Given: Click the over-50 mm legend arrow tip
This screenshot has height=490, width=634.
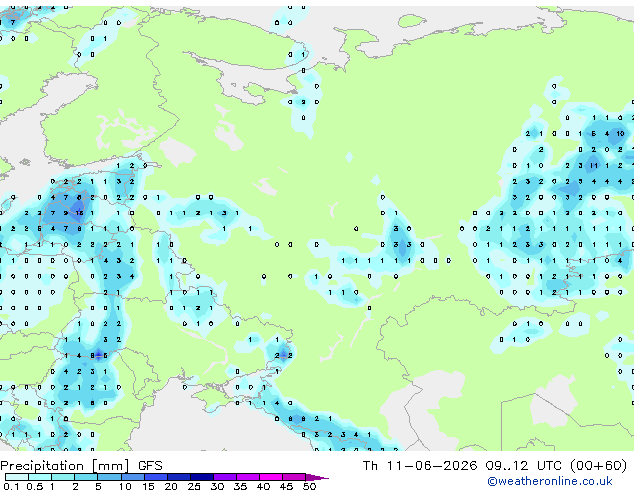Looking at the screenshot, I should (x=317, y=478).
